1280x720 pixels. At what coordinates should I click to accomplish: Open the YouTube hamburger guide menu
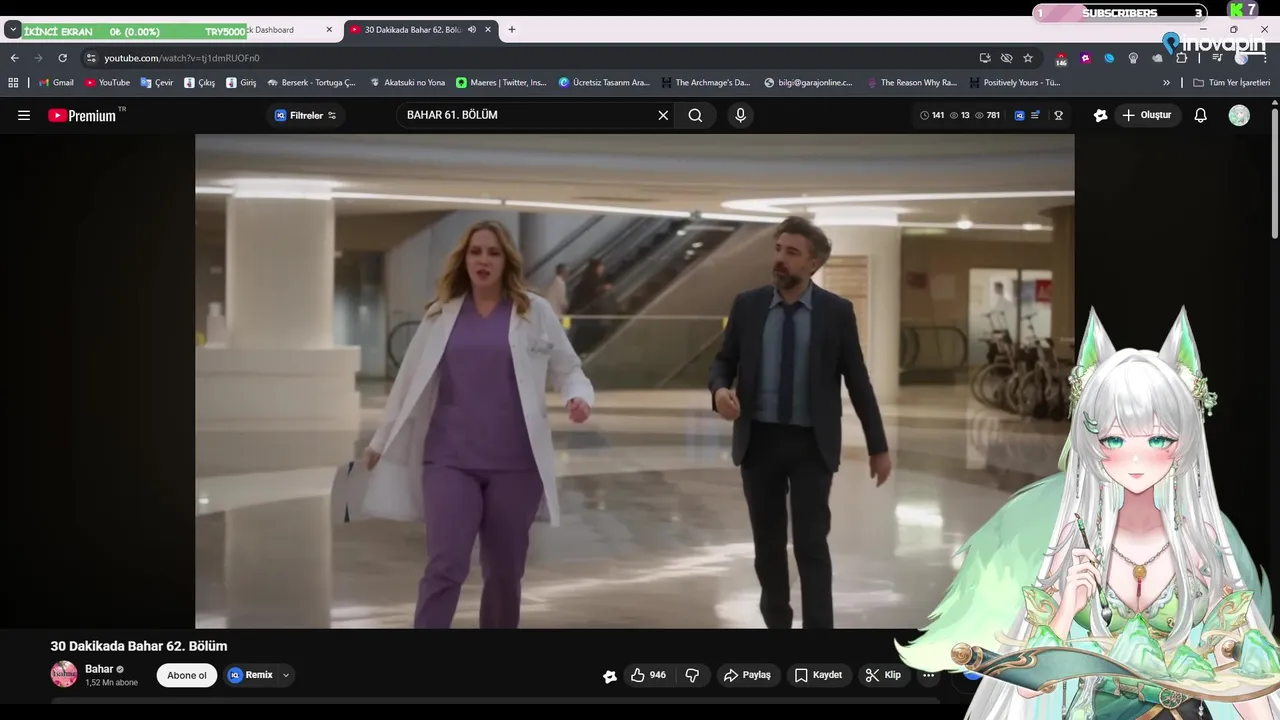tap(24, 115)
